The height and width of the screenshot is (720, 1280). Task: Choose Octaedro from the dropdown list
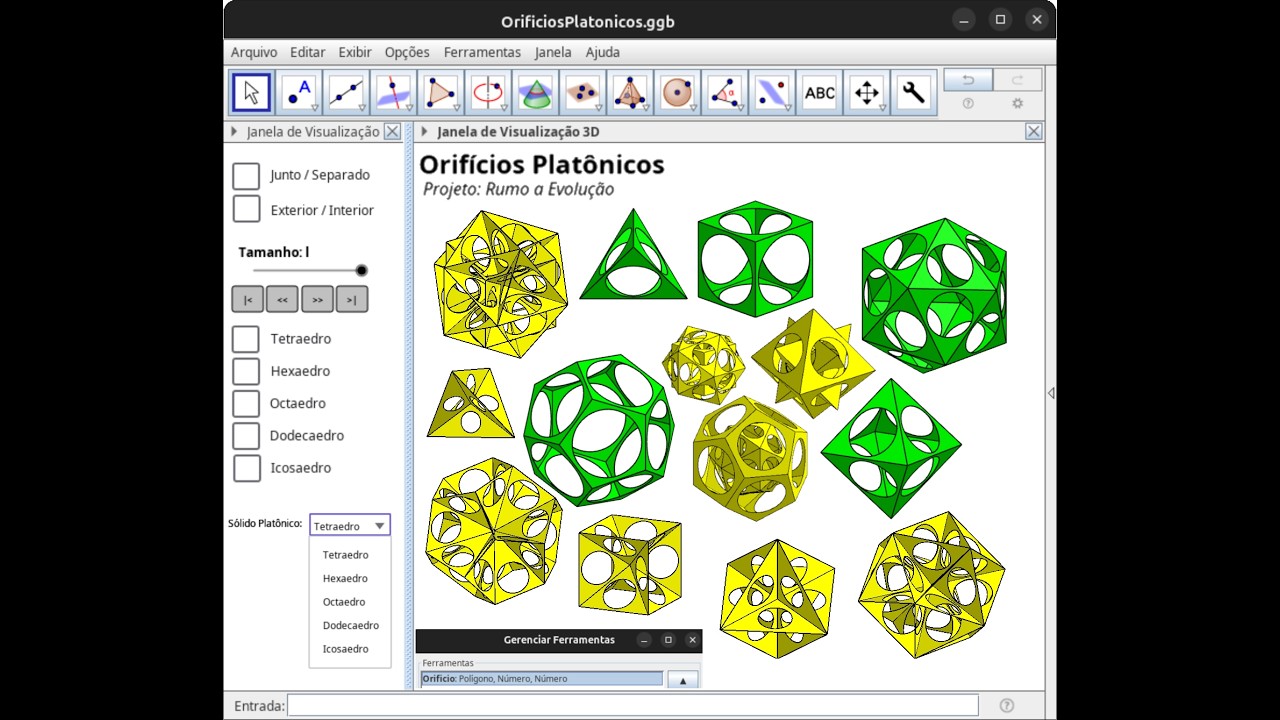click(344, 602)
